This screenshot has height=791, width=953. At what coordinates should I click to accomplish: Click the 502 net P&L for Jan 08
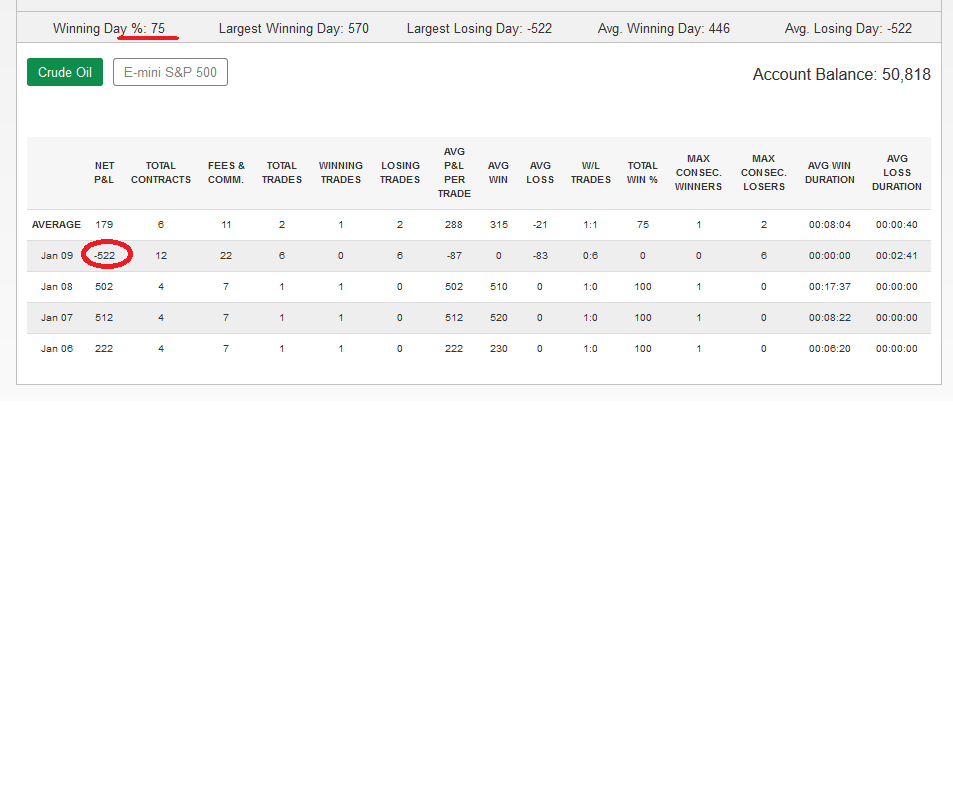coord(104,287)
